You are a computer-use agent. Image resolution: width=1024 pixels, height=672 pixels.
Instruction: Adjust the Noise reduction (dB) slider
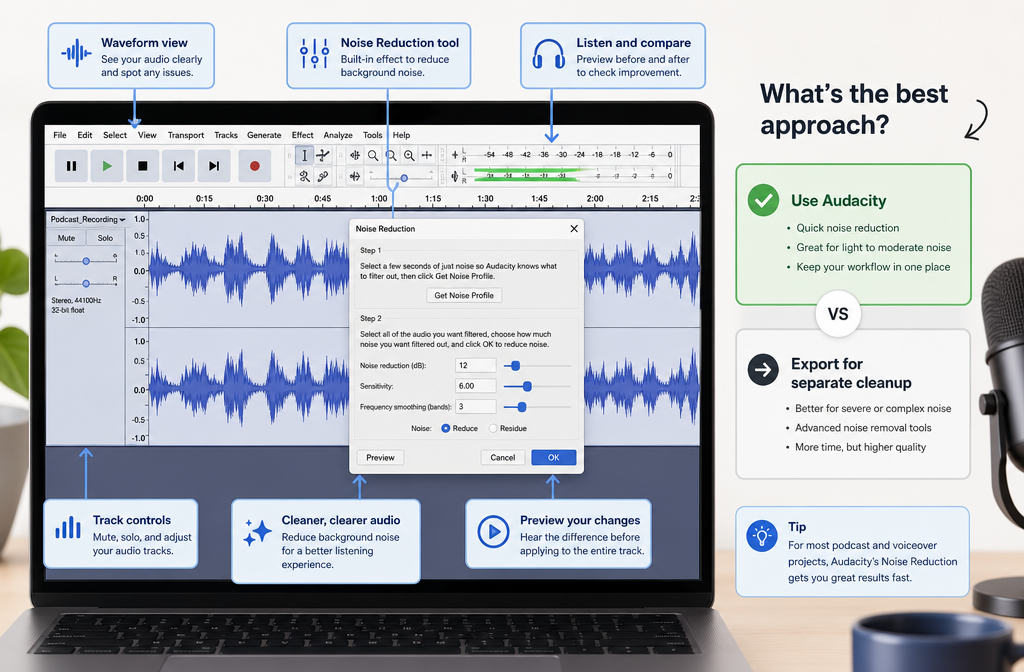[537, 366]
